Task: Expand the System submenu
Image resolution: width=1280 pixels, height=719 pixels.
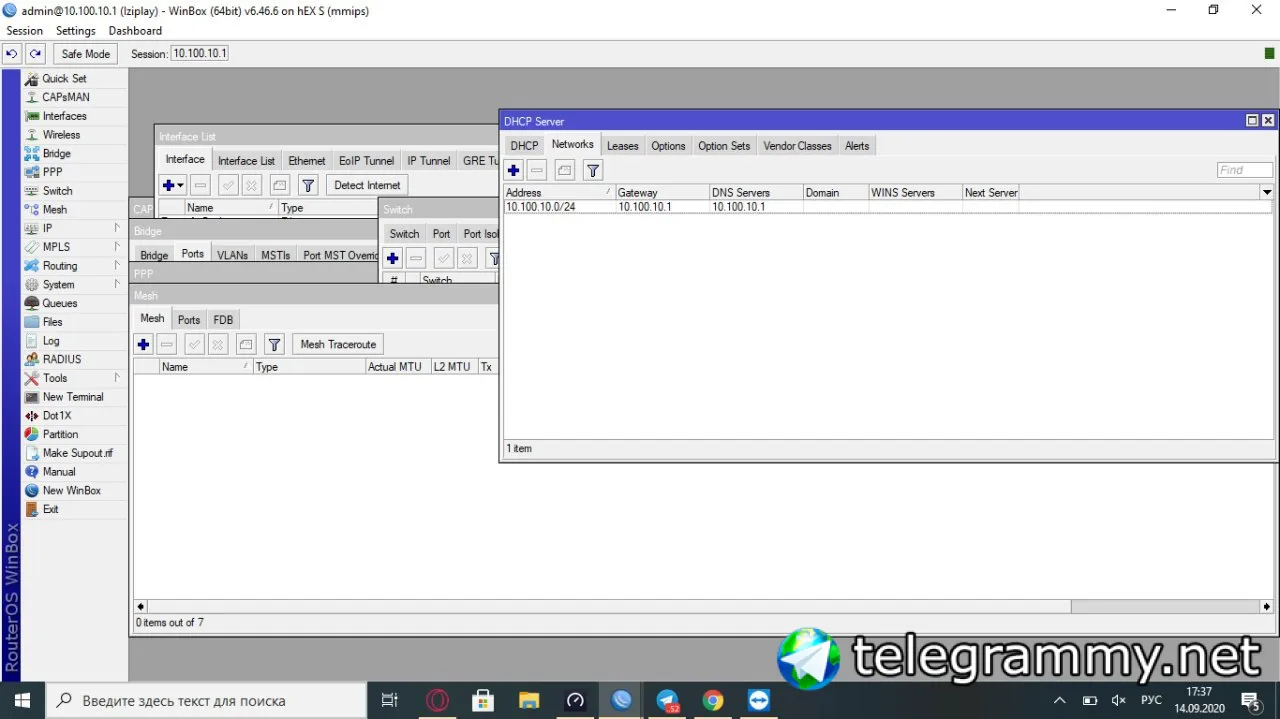Action: pos(117,284)
